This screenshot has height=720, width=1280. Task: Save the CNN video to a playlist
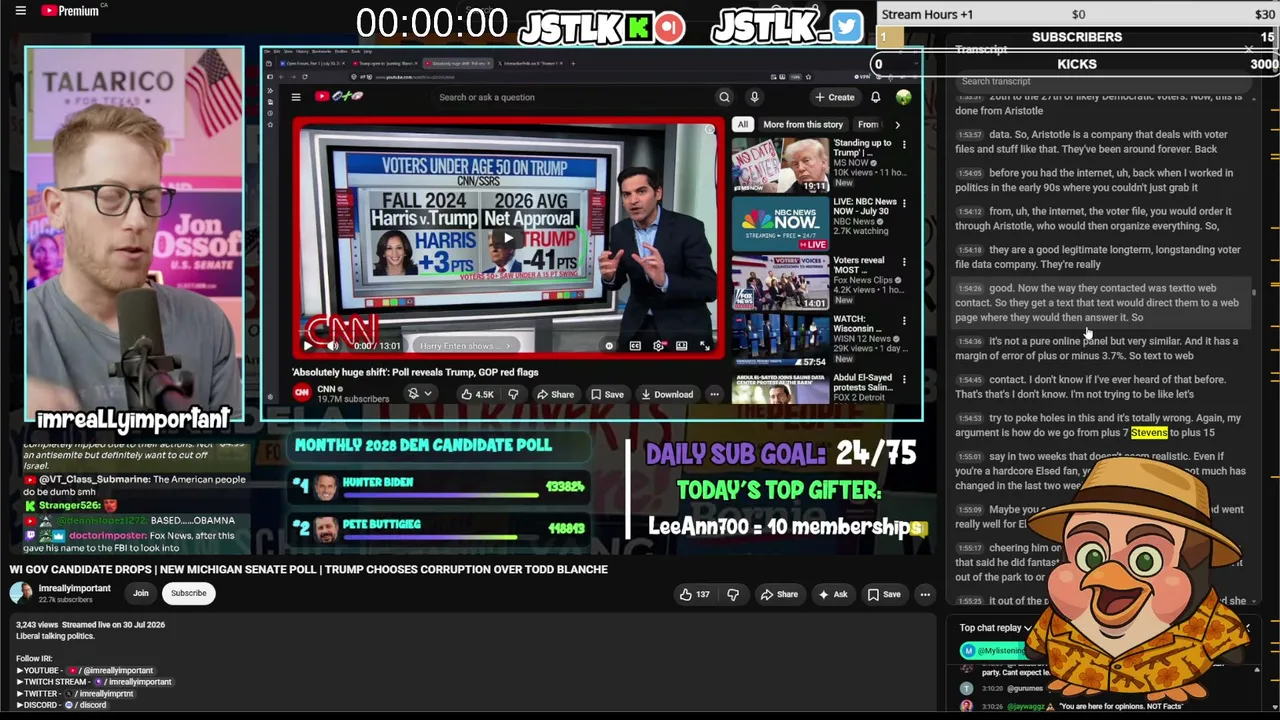point(606,394)
